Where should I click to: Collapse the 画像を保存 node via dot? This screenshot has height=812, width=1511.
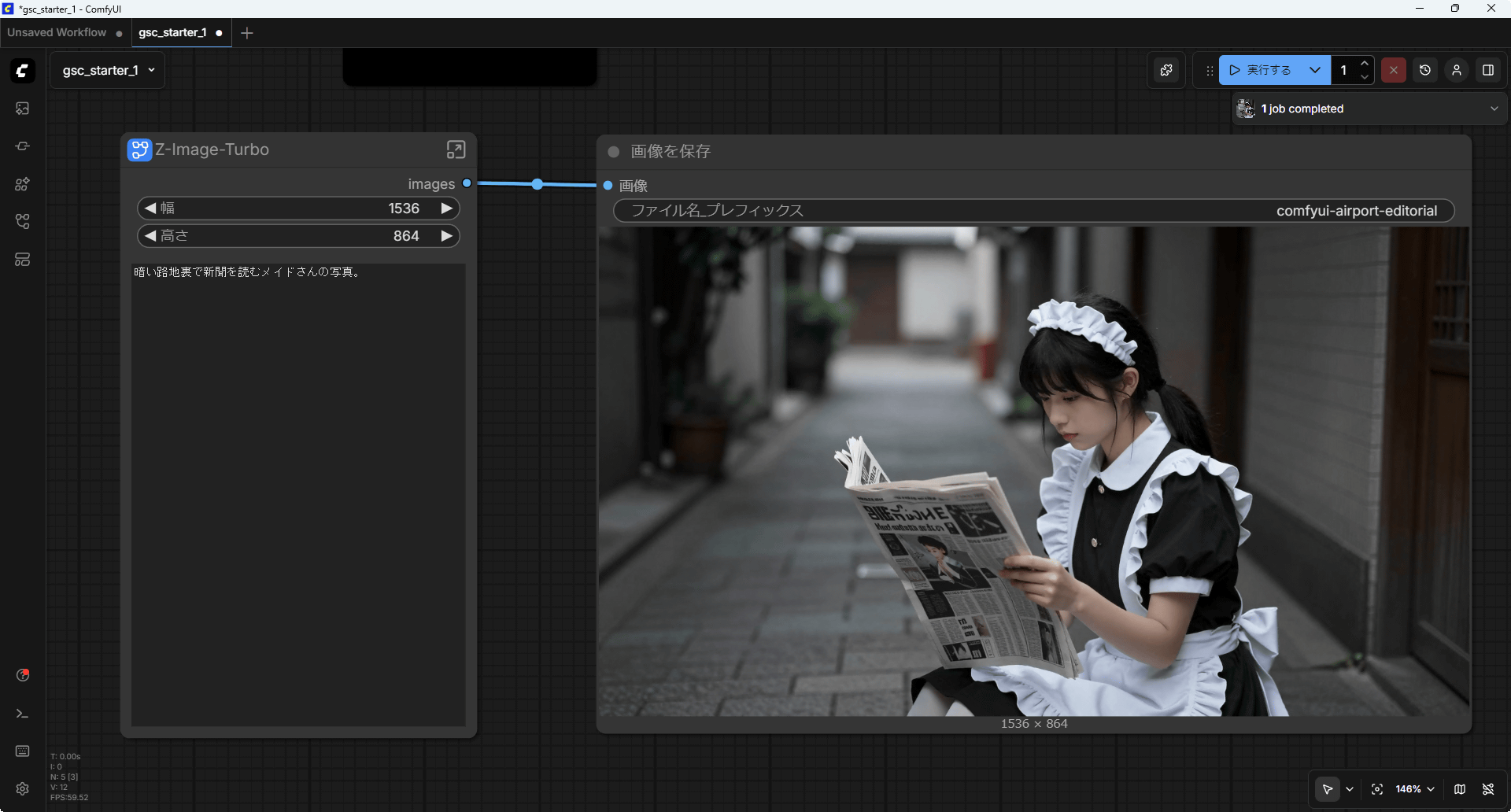(x=614, y=152)
